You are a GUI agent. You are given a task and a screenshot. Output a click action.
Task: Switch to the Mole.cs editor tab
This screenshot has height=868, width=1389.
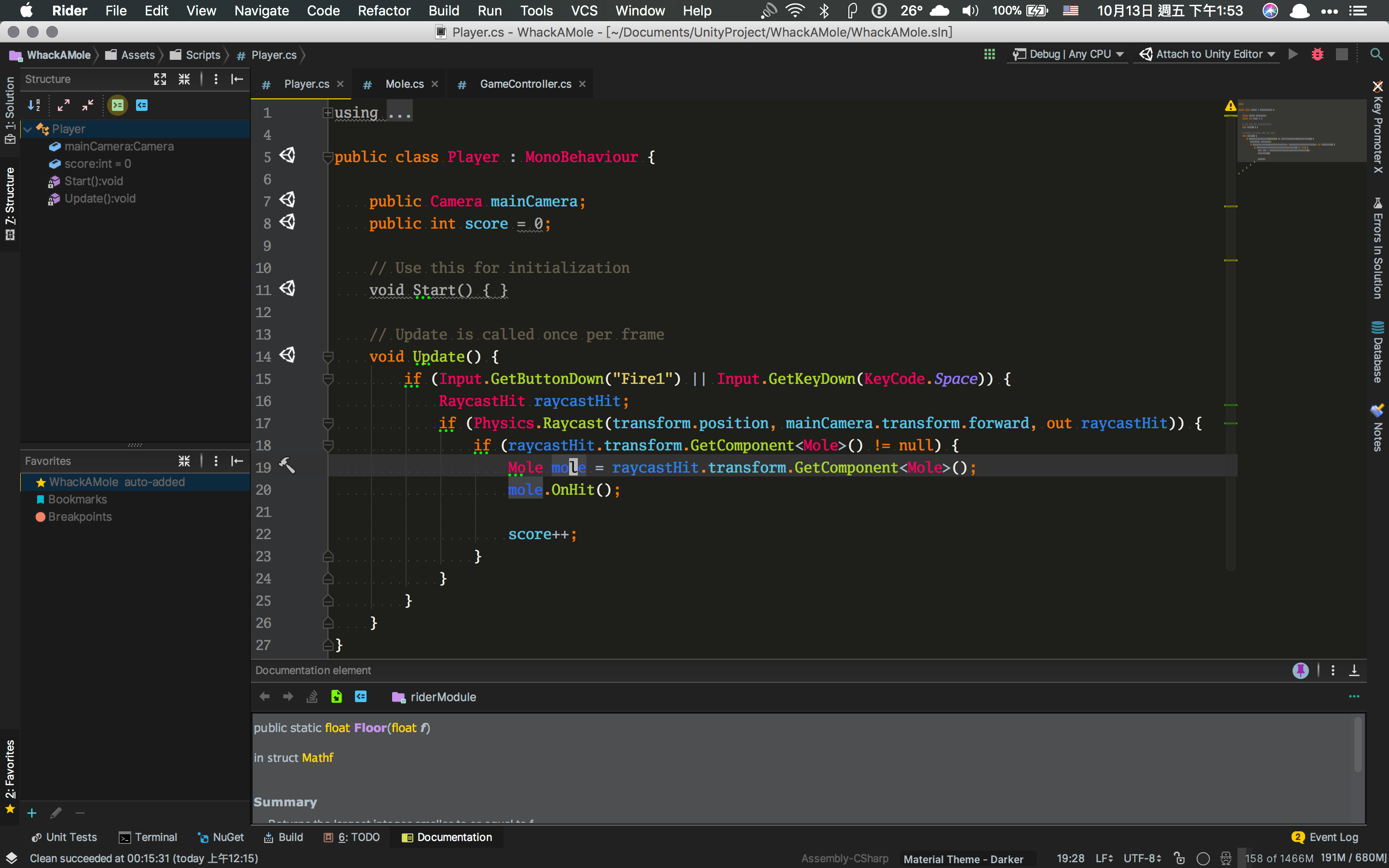(x=404, y=84)
